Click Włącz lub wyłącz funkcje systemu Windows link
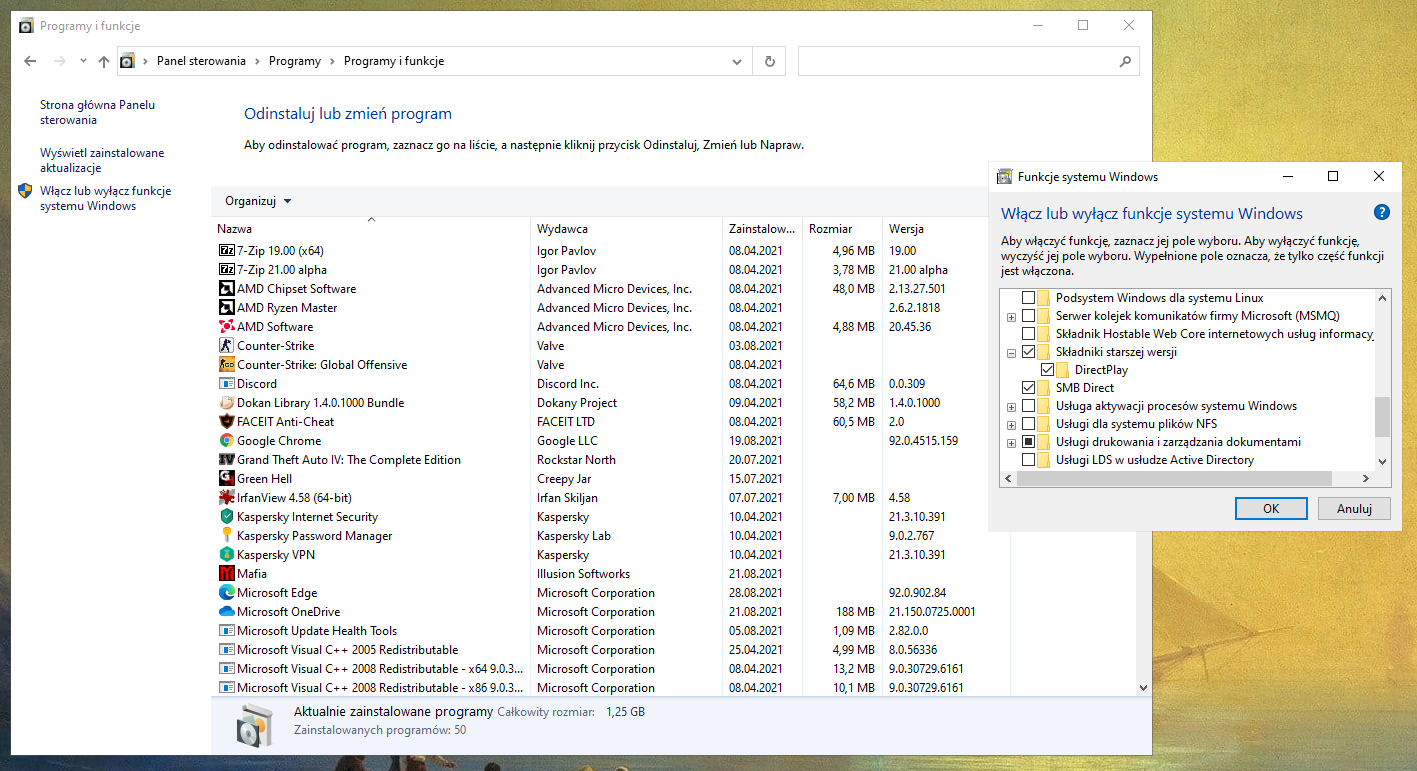Image resolution: width=1417 pixels, height=771 pixels. [x=105, y=198]
